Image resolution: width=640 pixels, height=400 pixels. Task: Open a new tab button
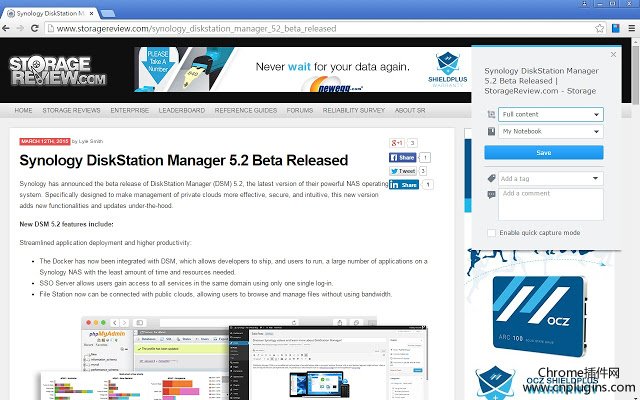point(108,13)
